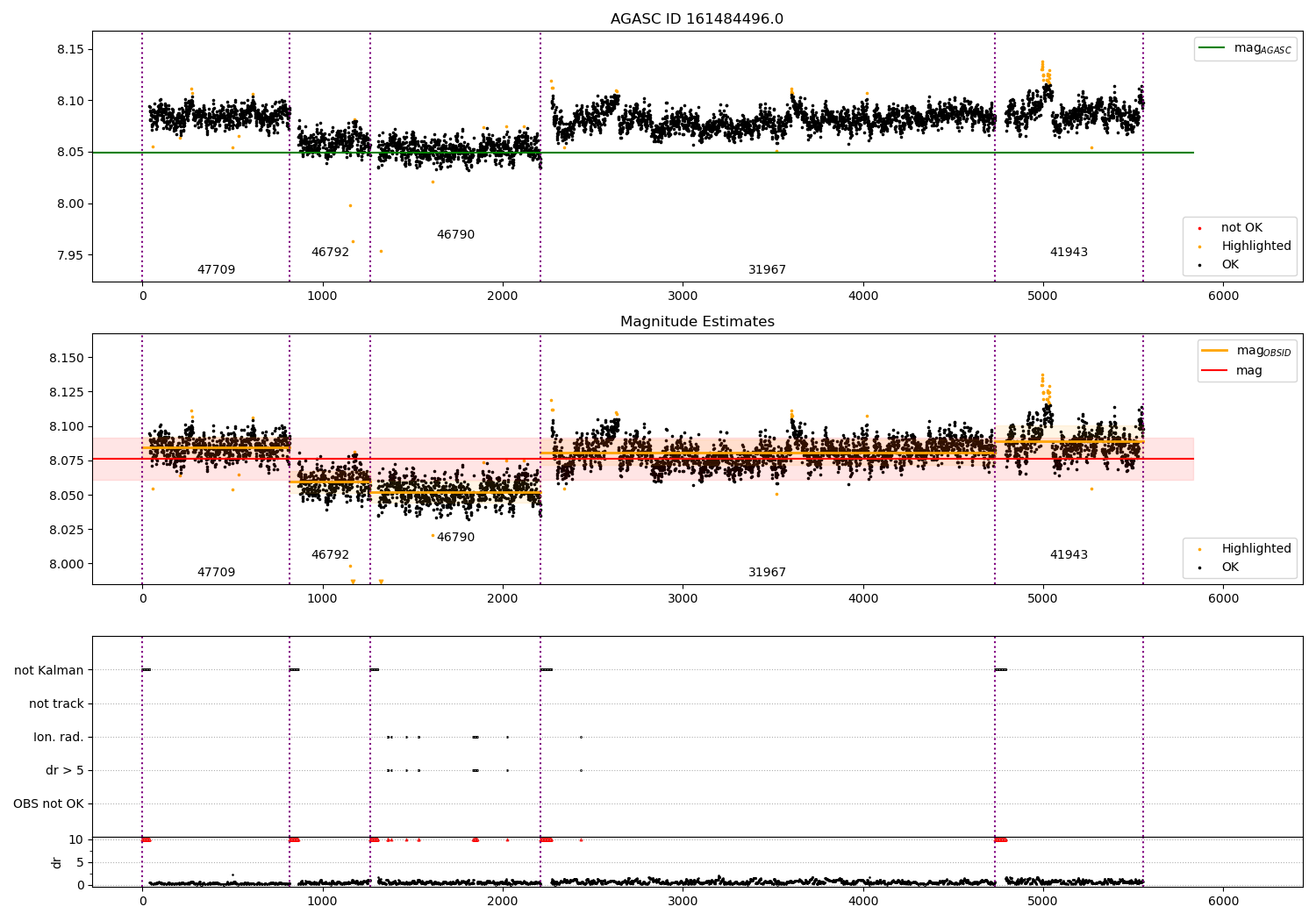Screen dimensions: 1316x921
Task: Click the 'Ion. rad.' axis label
Action: point(59,738)
